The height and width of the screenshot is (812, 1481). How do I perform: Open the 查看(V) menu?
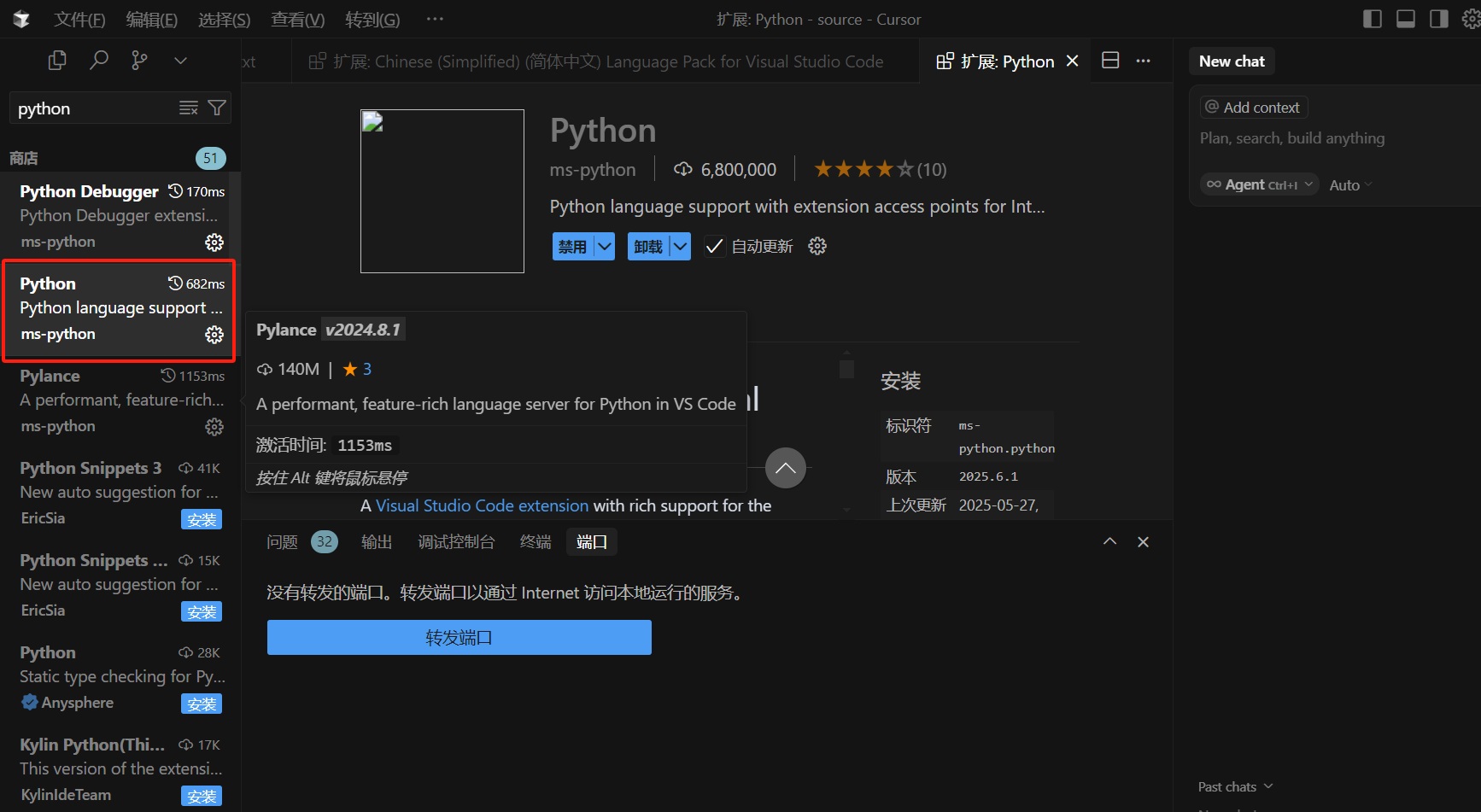298,20
